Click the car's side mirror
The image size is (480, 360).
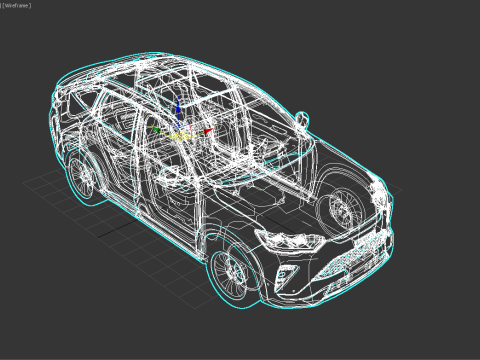pyautogui.click(x=301, y=119)
